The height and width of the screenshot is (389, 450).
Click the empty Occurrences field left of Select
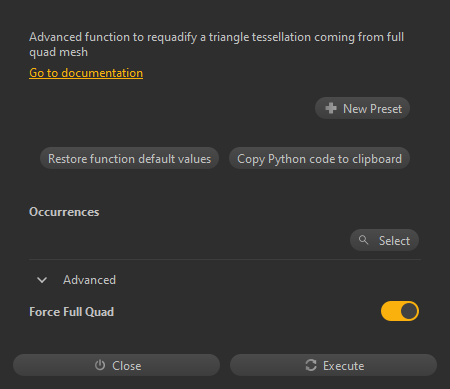188,240
